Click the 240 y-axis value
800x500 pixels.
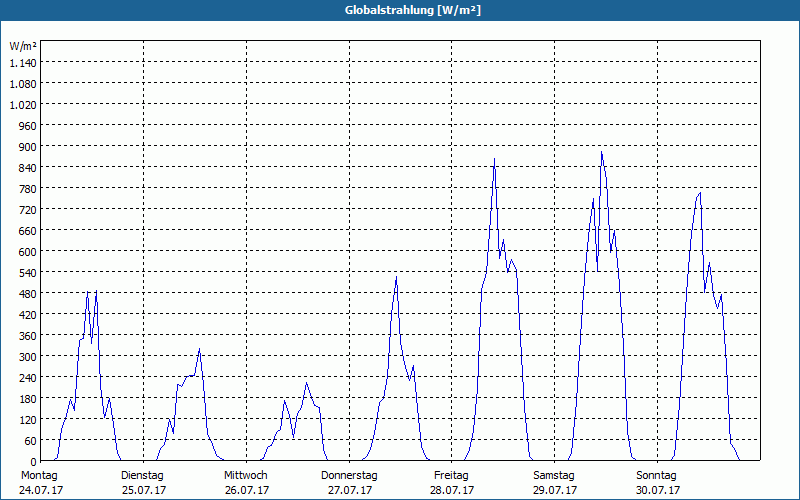pyautogui.click(x=29, y=378)
